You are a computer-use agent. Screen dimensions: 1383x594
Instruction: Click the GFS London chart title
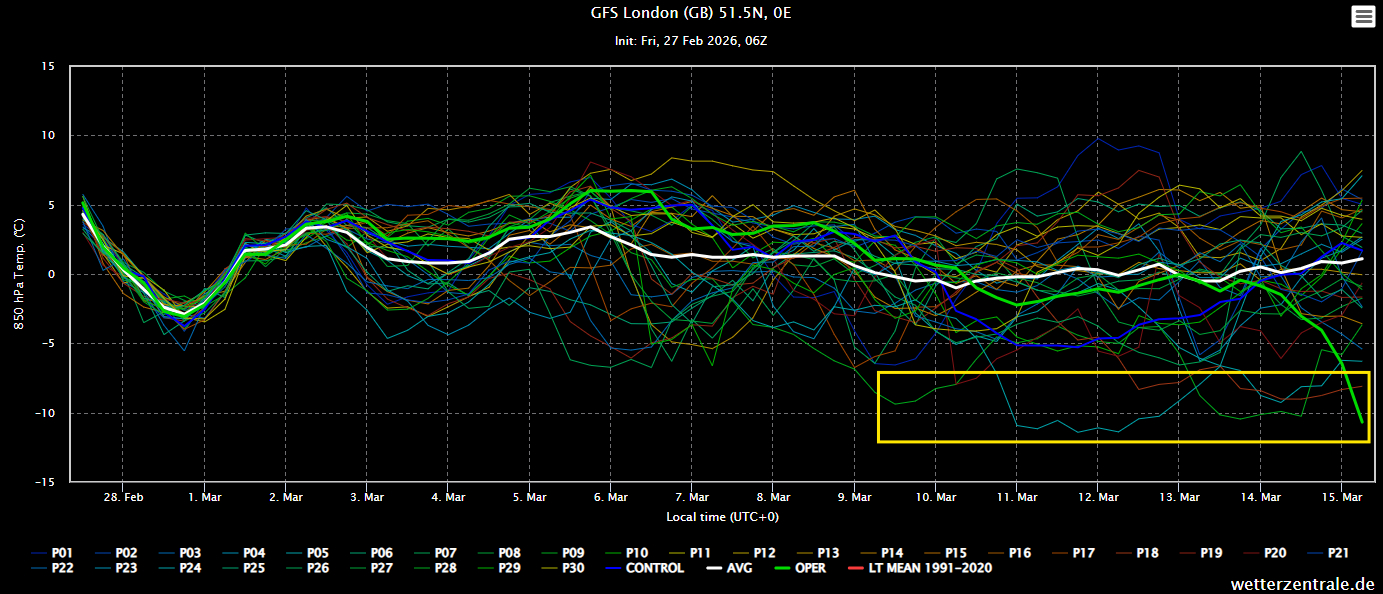click(x=691, y=13)
